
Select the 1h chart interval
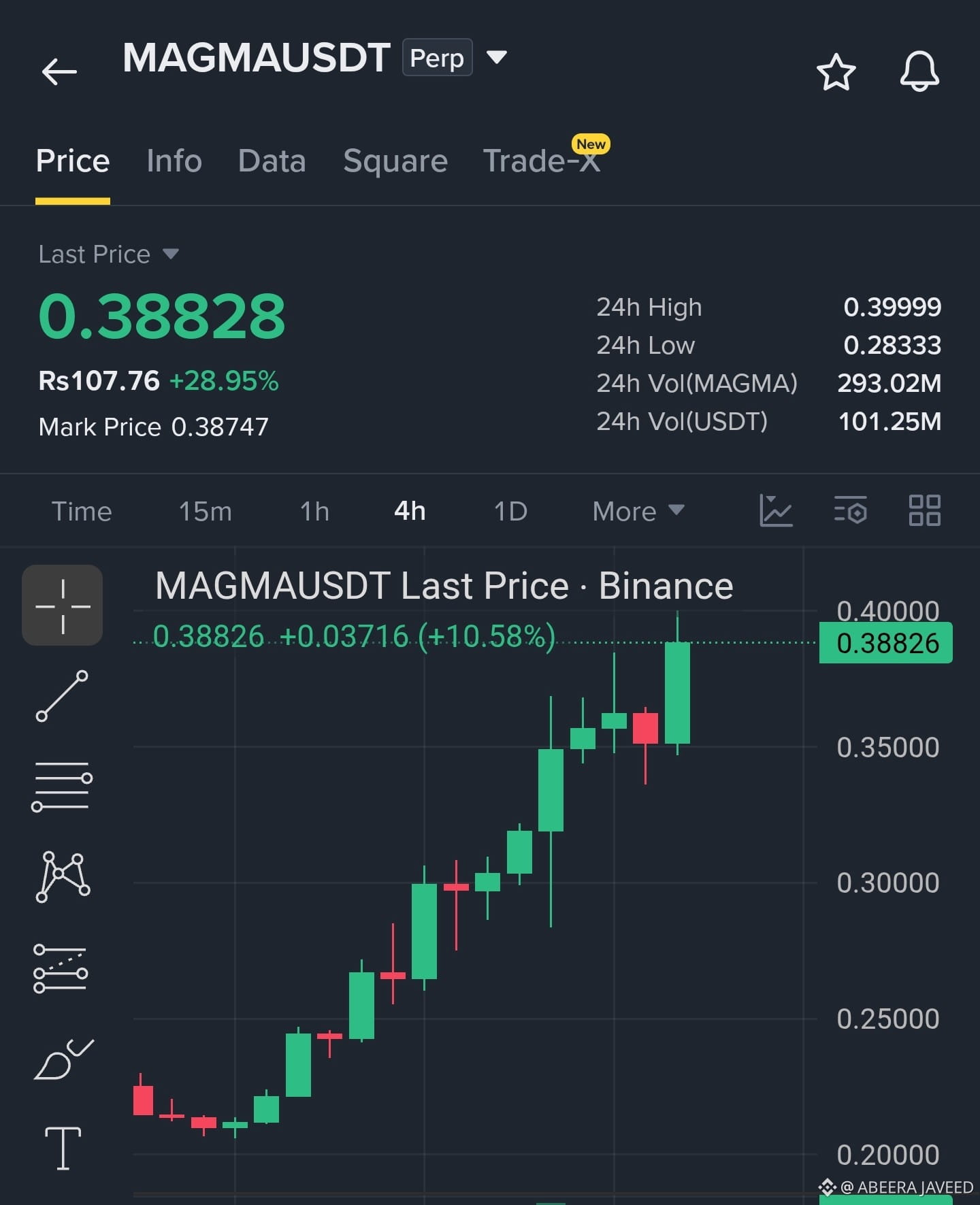coord(314,511)
